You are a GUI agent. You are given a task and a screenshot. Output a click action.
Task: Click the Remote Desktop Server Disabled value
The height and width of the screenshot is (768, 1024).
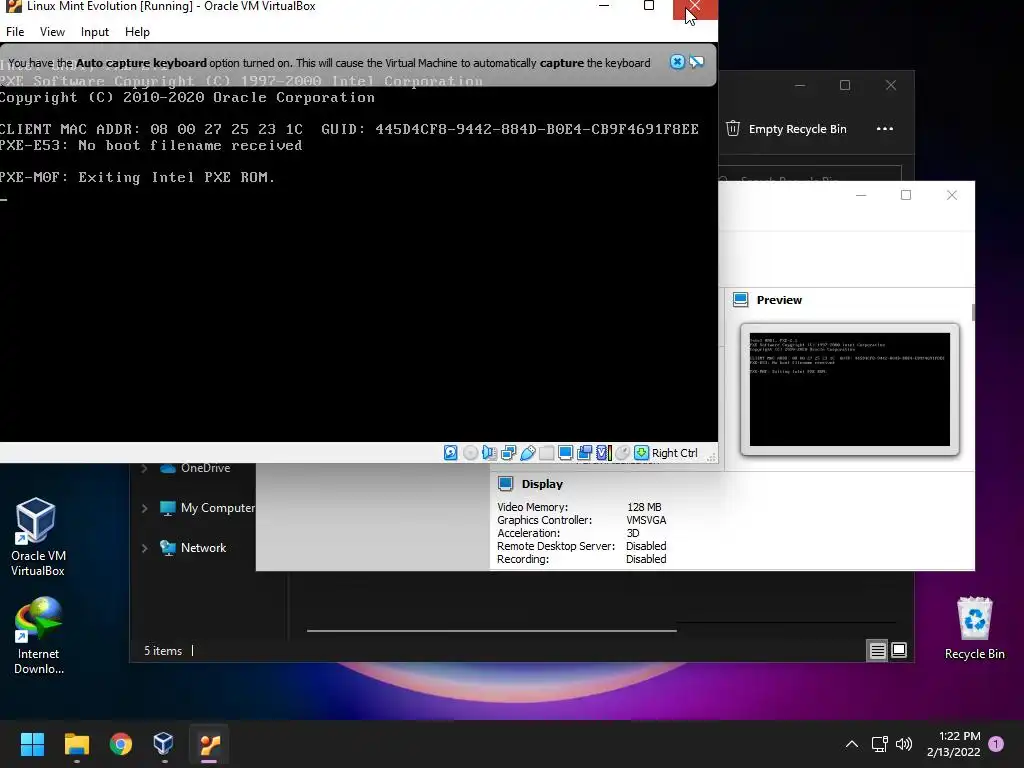(x=646, y=546)
